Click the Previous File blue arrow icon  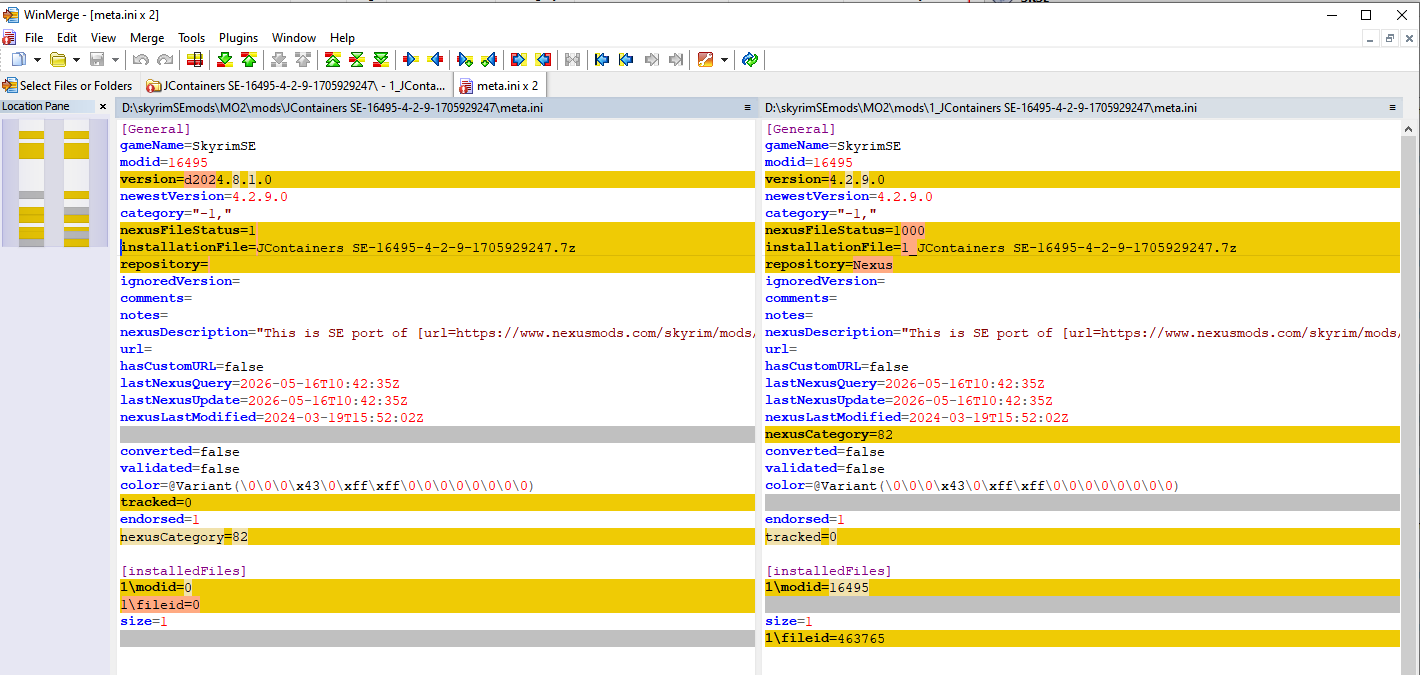(626, 60)
